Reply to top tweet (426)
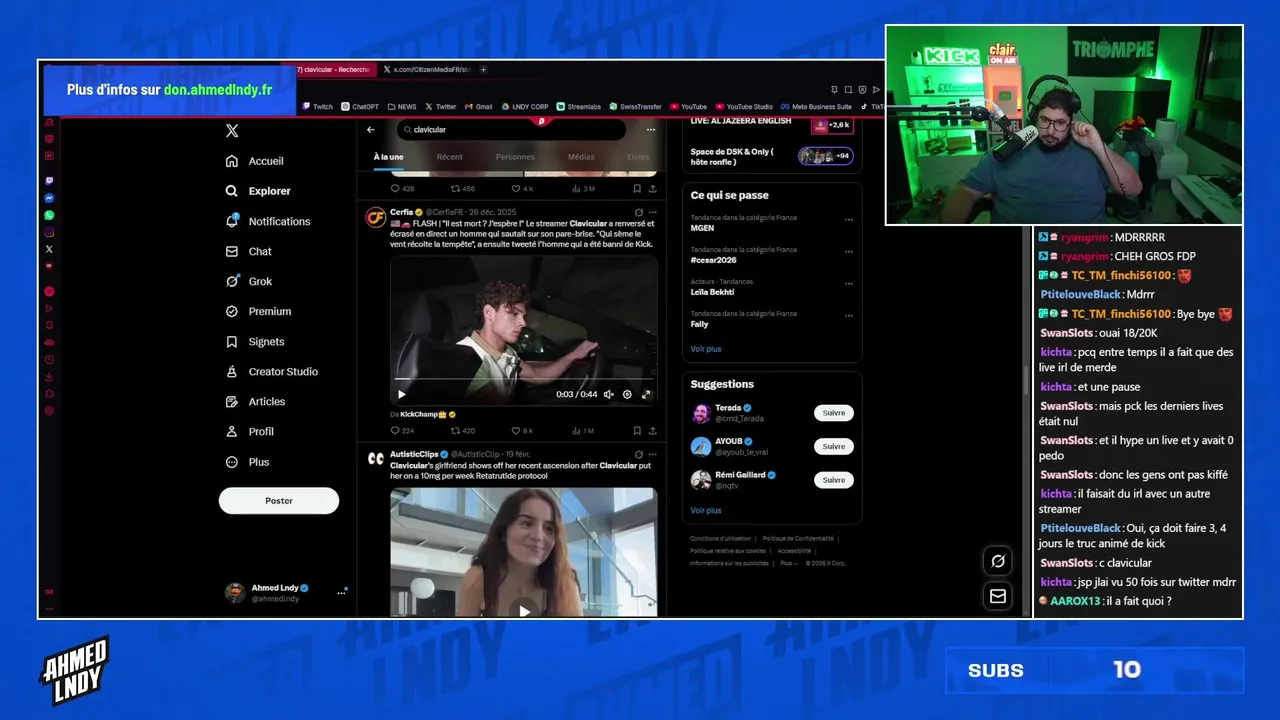Screen dimensions: 1280x720 point(402,188)
